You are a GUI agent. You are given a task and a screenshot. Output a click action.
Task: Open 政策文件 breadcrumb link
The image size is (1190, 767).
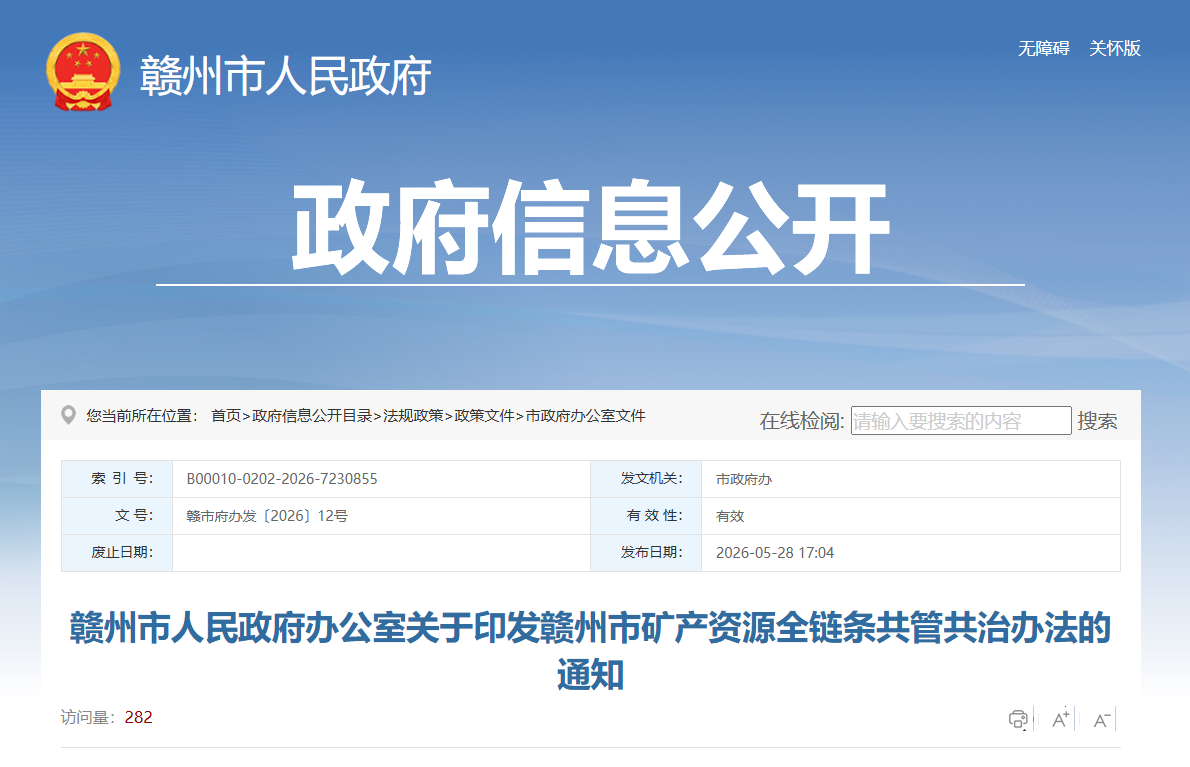coord(484,416)
